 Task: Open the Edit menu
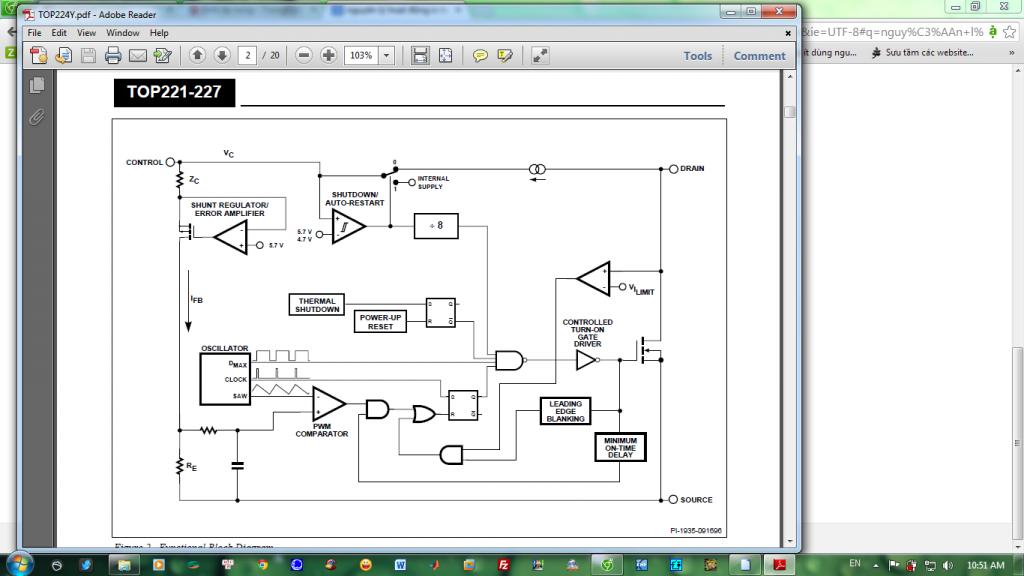[x=59, y=33]
